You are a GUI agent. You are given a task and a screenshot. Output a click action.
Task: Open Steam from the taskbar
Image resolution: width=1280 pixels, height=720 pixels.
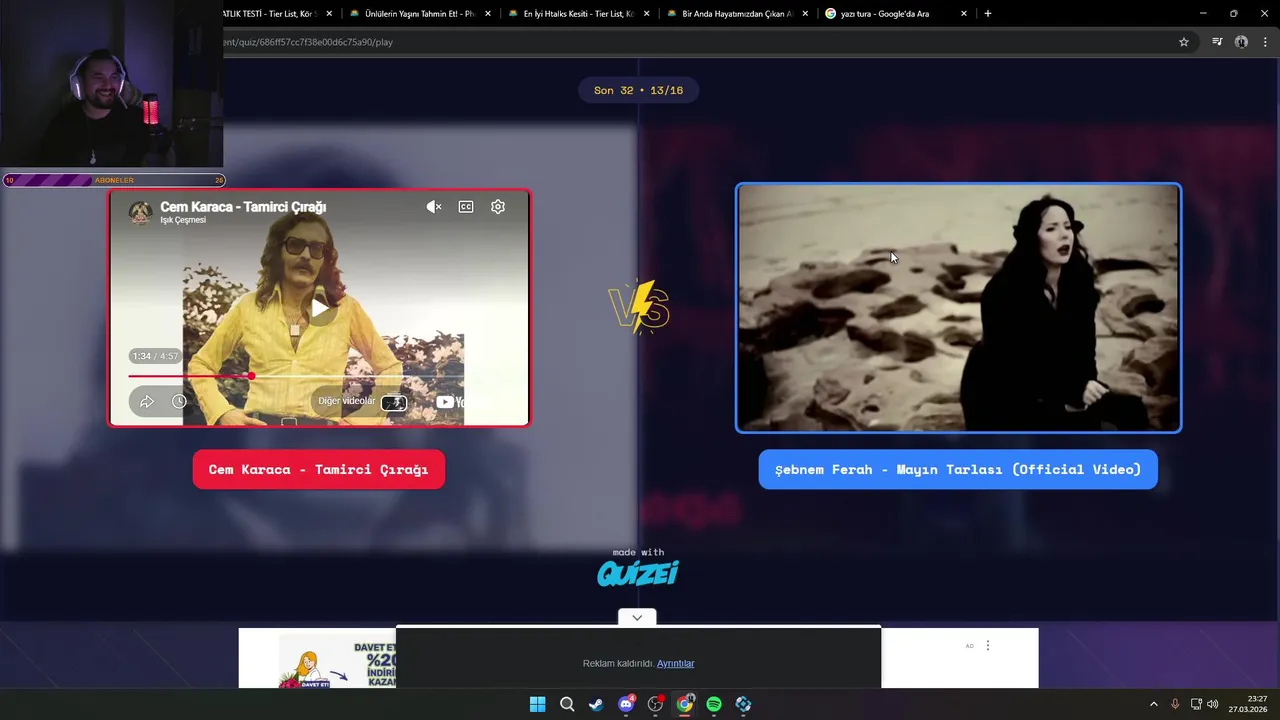596,704
